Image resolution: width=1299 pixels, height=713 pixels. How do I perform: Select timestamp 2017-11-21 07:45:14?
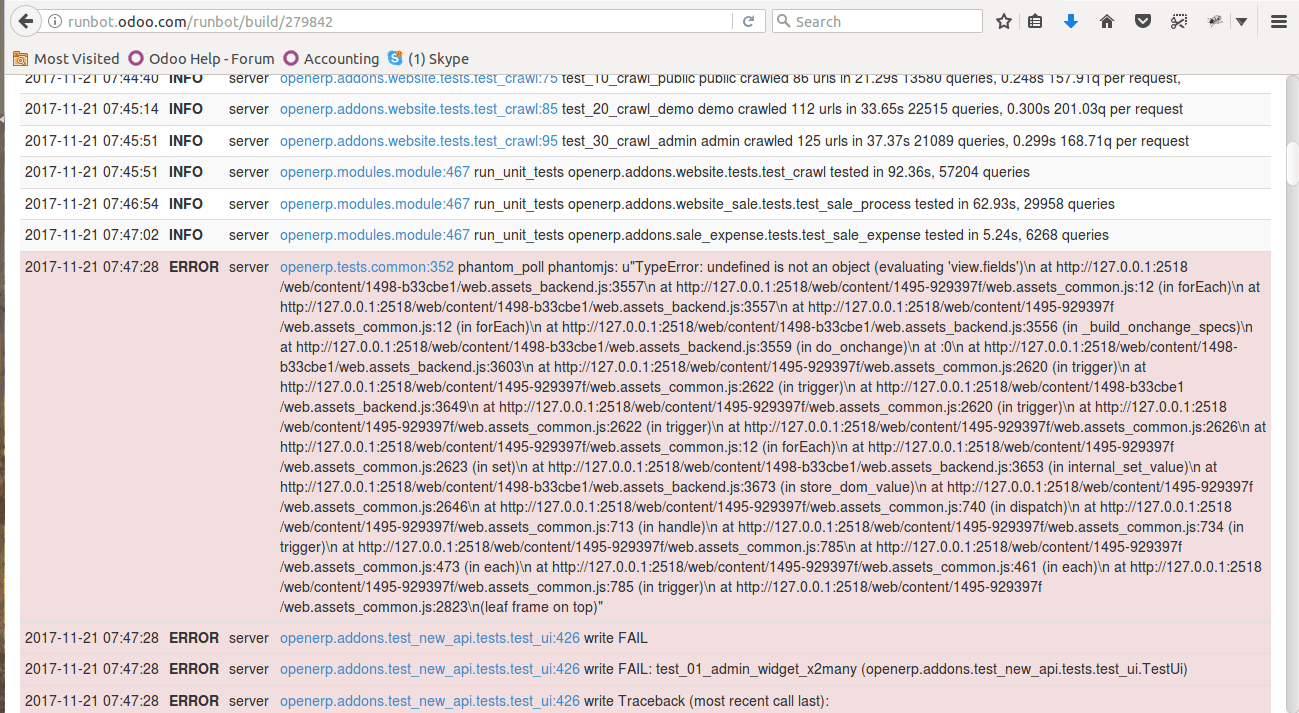(x=92, y=109)
